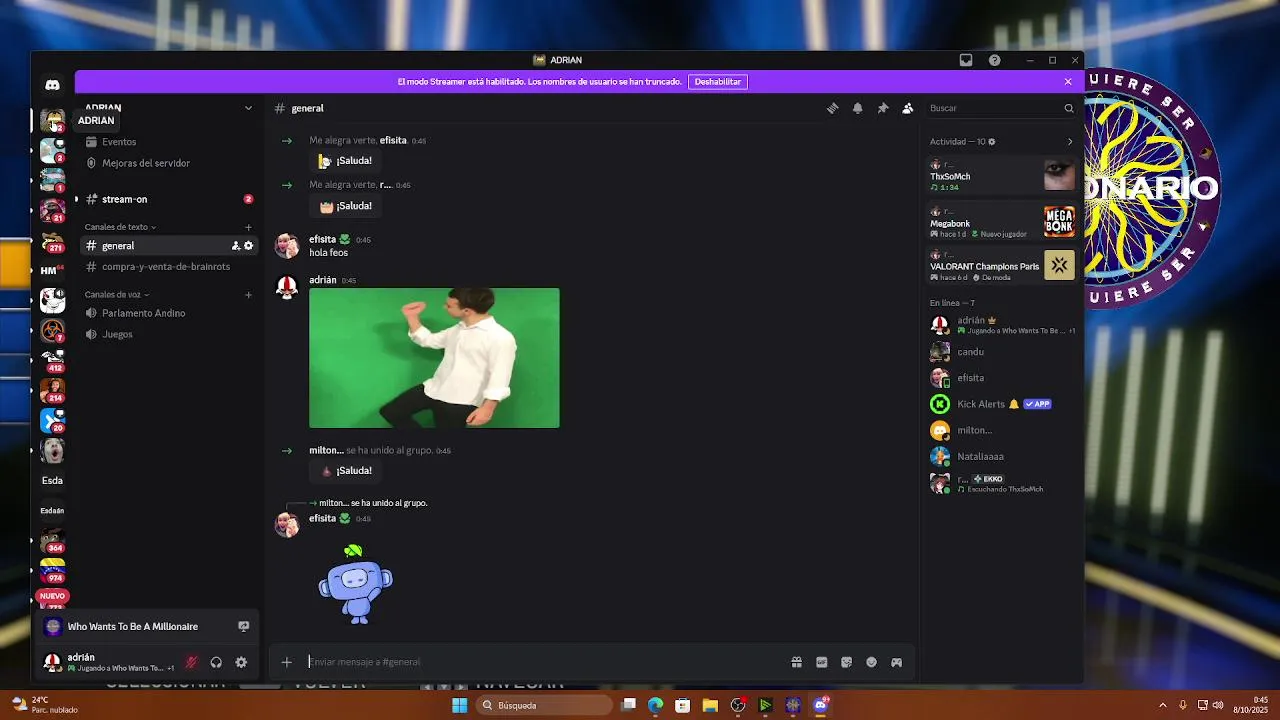Open the Discord inbox icon

[965, 60]
